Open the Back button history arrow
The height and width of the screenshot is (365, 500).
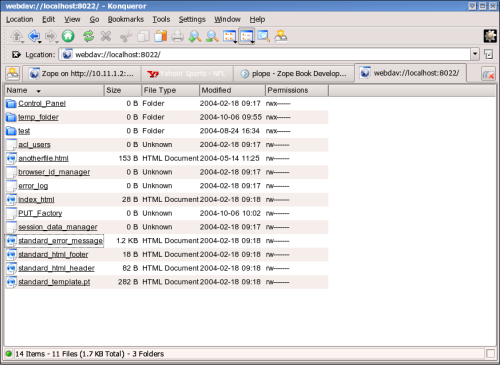(x=40, y=42)
